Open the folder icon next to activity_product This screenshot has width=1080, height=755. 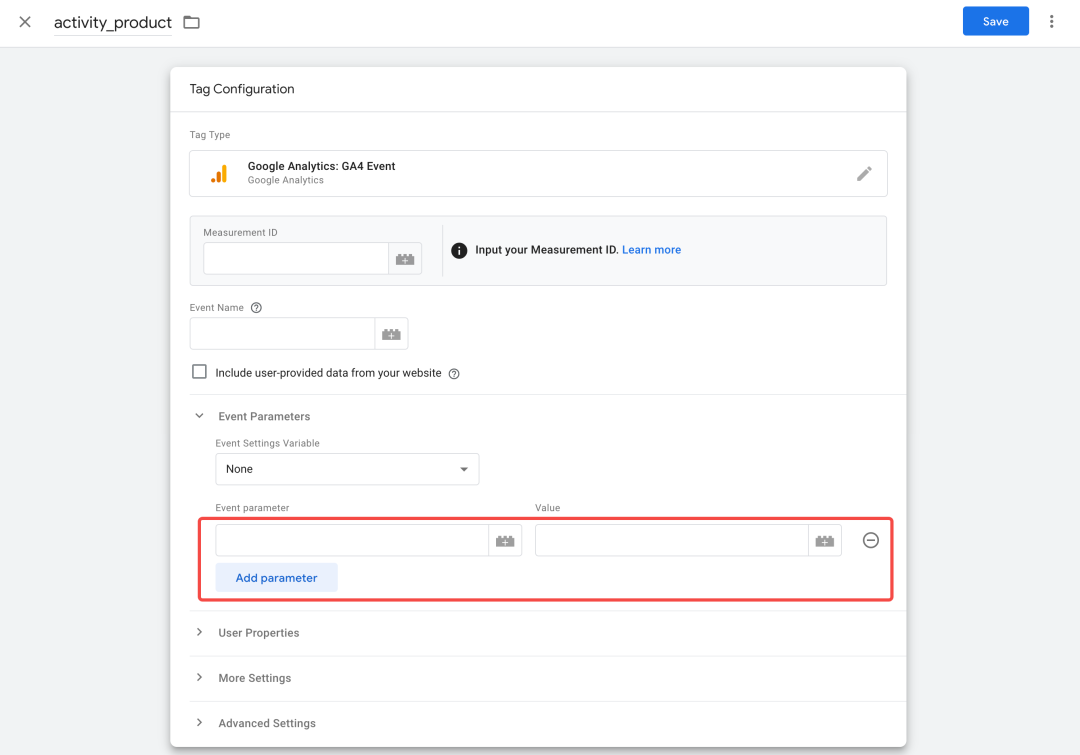(191, 23)
